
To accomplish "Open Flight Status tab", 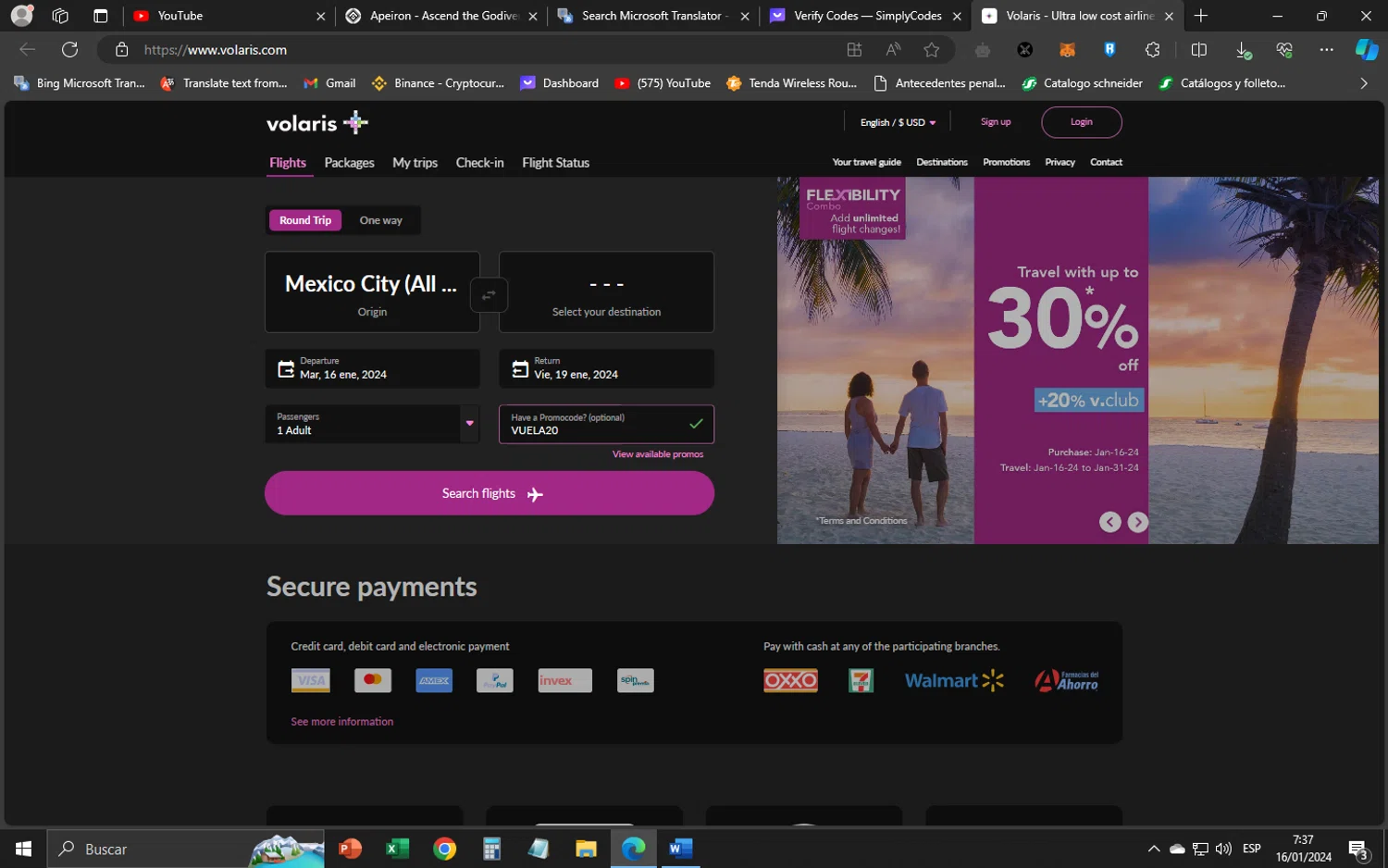I will click(x=555, y=163).
